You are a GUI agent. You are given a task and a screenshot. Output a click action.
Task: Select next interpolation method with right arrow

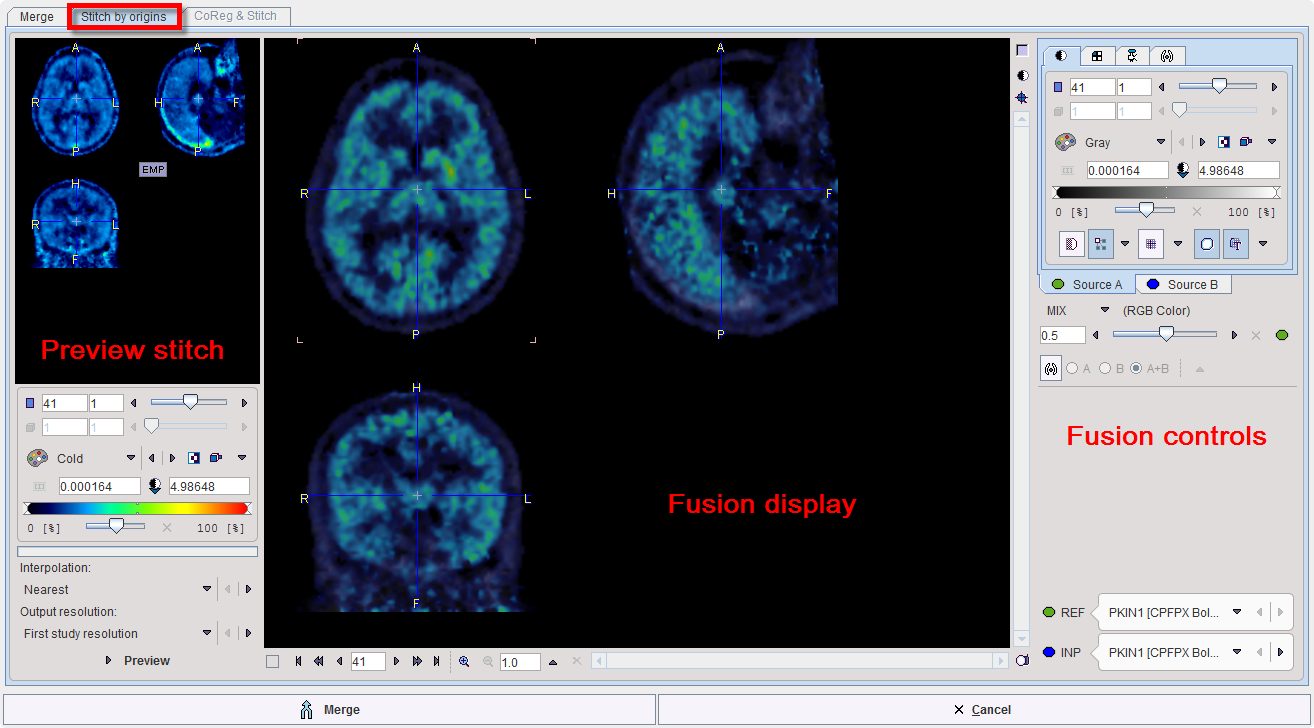pyautogui.click(x=248, y=589)
